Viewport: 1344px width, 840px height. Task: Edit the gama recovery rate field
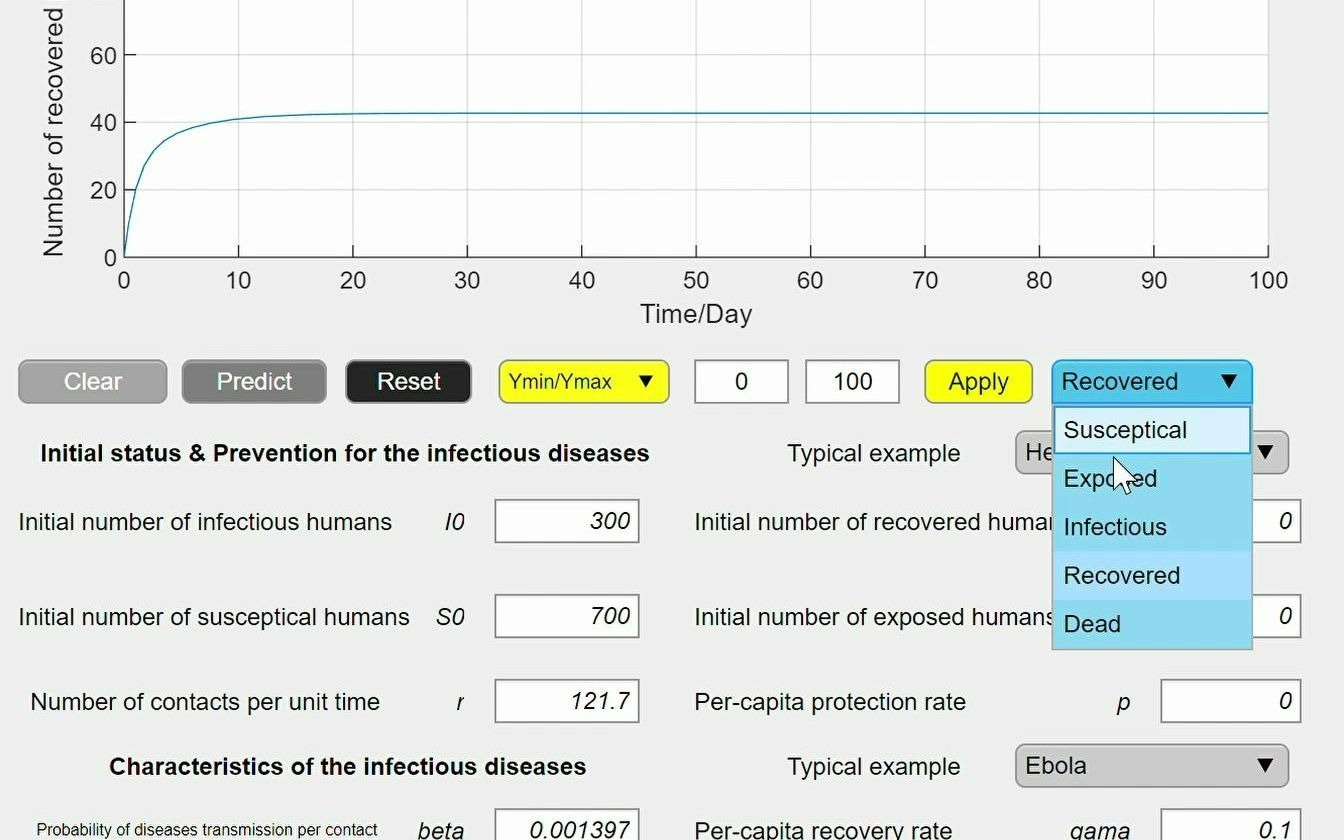tap(1230, 828)
